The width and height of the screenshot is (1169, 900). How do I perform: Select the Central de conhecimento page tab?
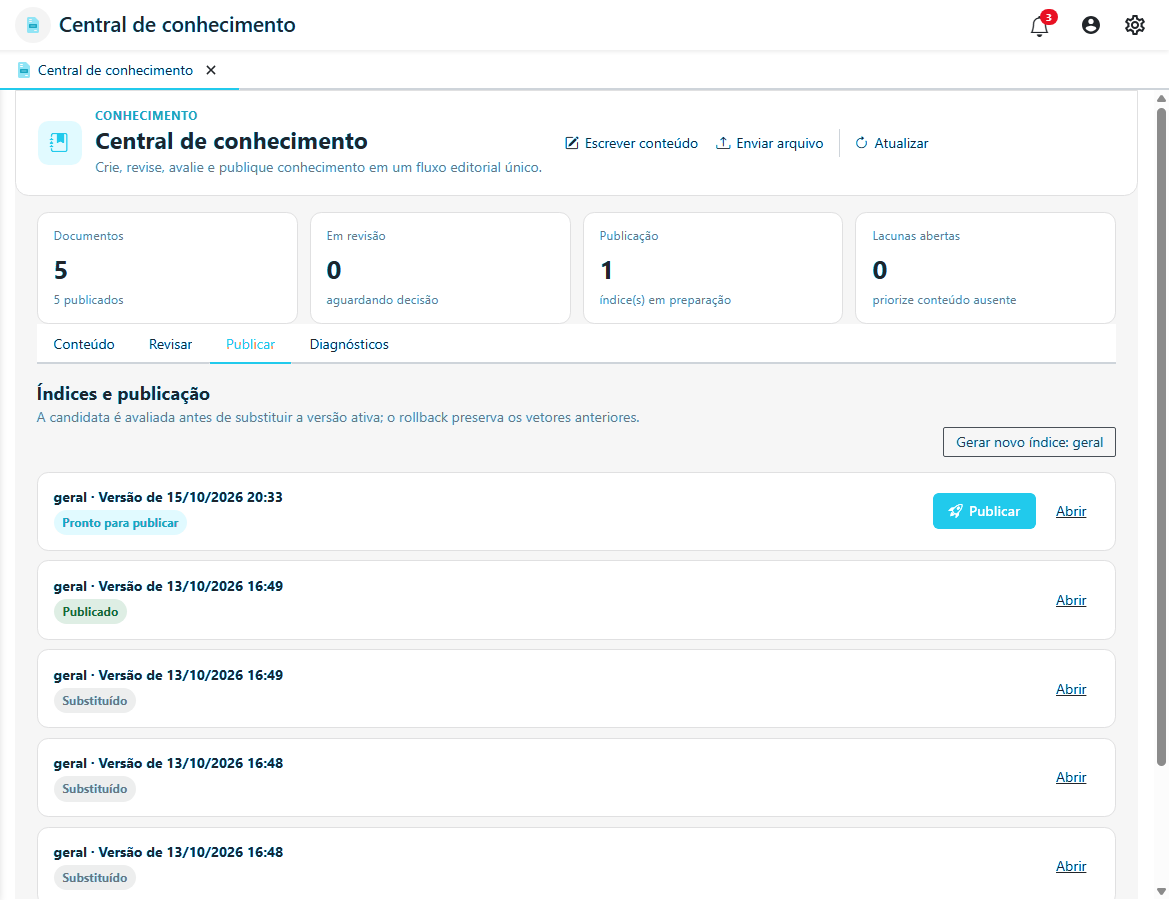tap(119, 70)
